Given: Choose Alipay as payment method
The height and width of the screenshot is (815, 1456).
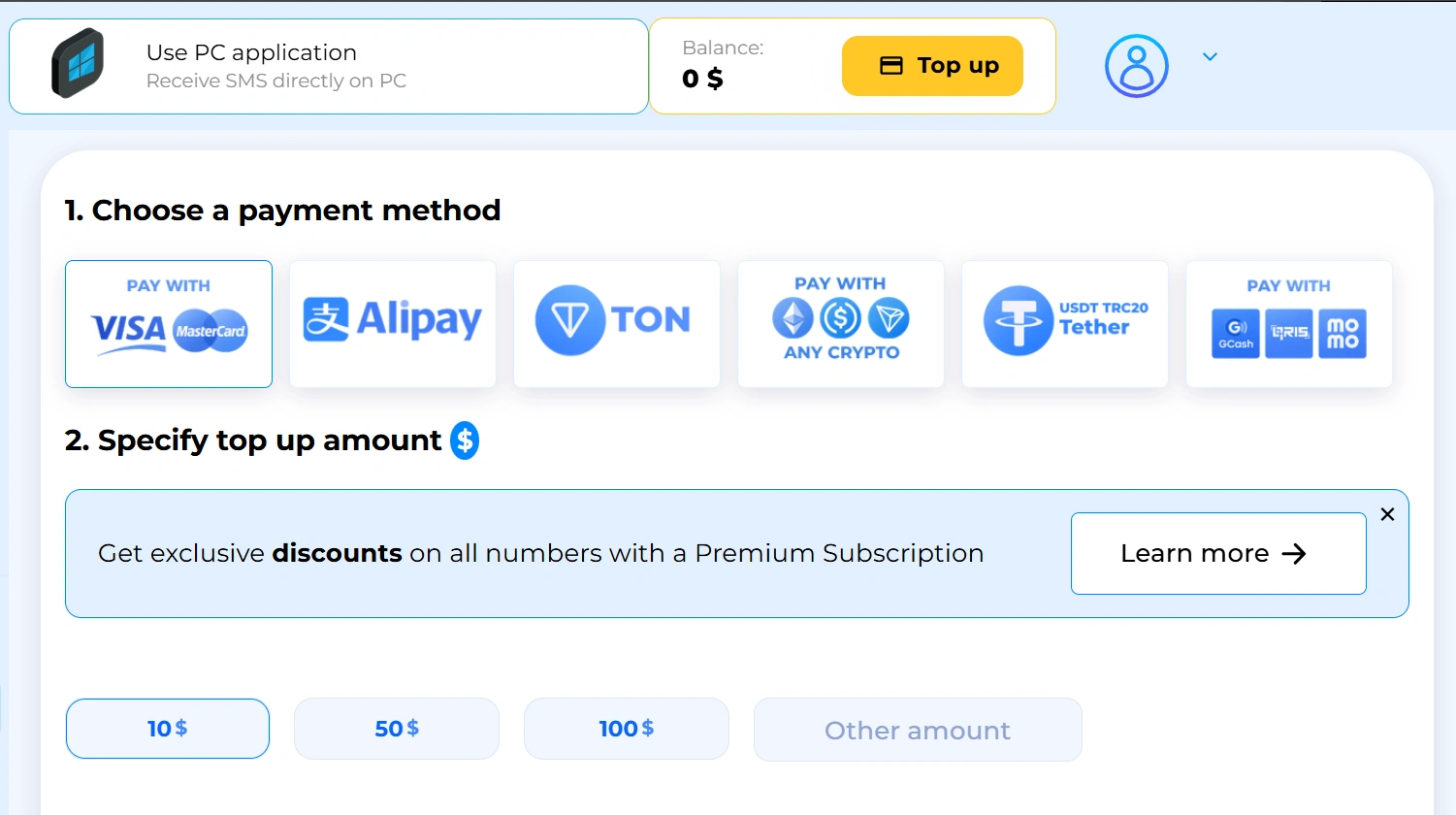Looking at the screenshot, I should (393, 324).
